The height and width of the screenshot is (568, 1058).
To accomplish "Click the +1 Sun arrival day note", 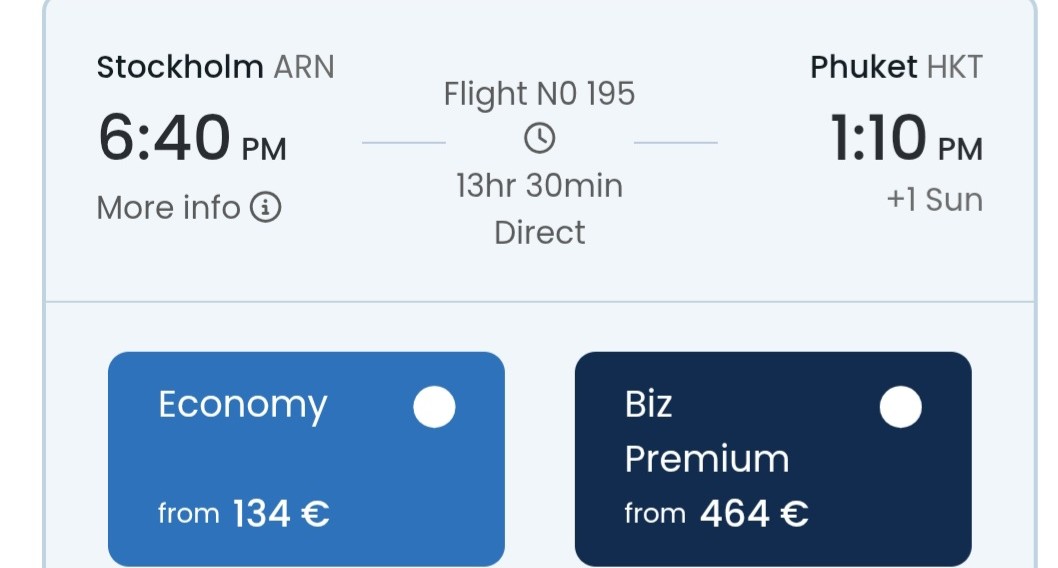I will [x=935, y=200].
